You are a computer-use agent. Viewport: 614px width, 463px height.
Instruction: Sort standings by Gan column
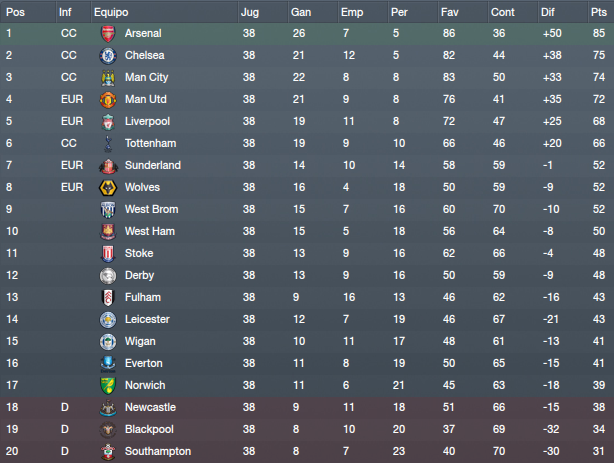tap(301, 12)
